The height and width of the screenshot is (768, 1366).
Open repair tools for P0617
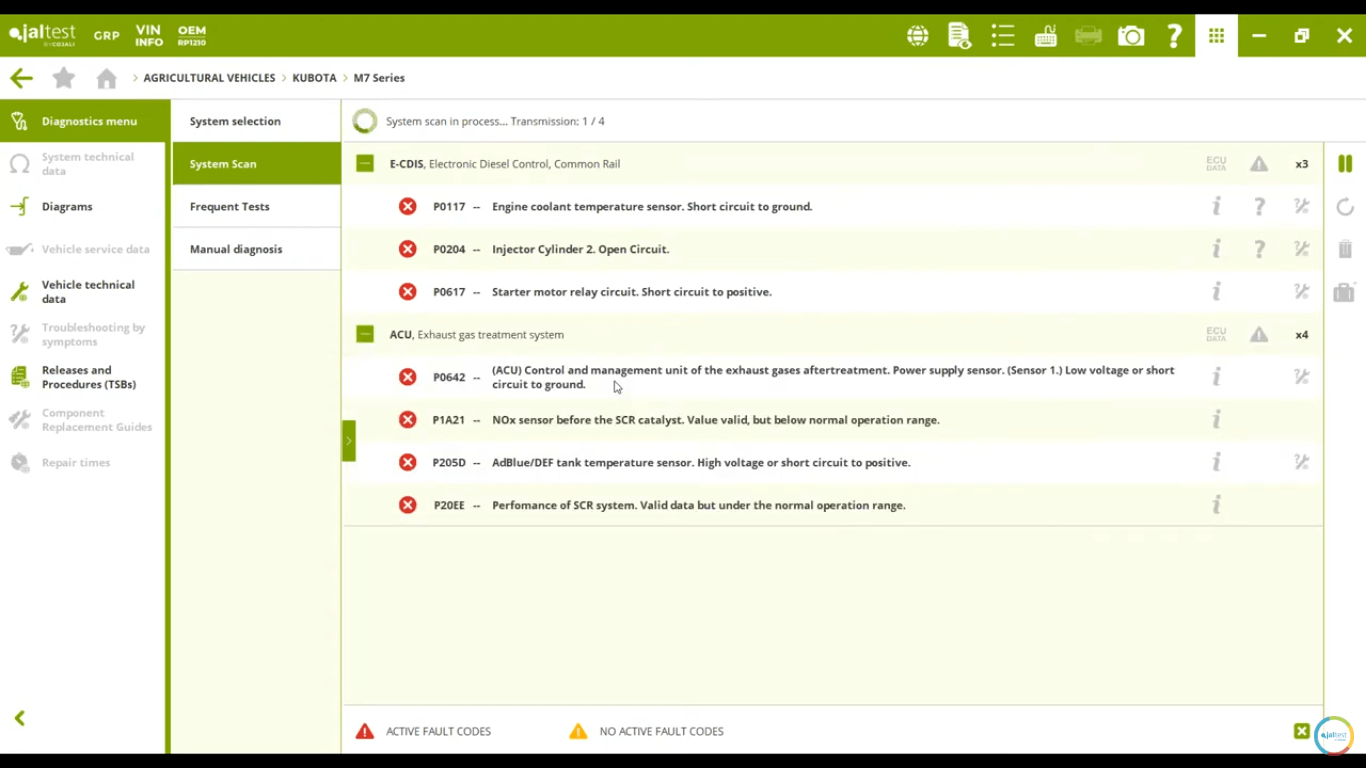pyautogui.click(x=1301, y=292)
